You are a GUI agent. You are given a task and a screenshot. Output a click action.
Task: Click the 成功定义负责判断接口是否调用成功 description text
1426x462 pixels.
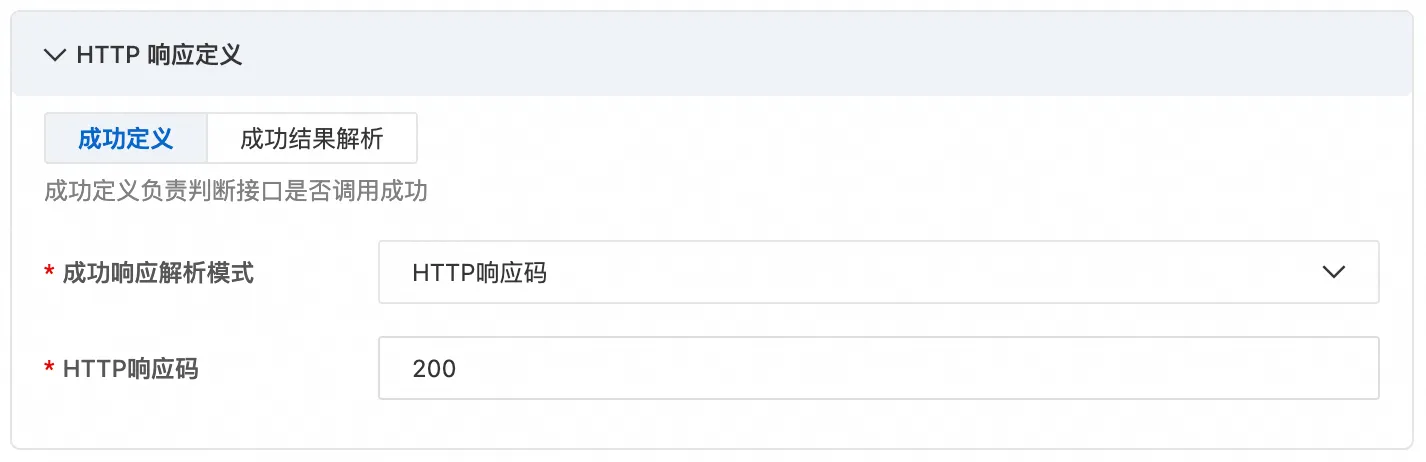(236, 191)
